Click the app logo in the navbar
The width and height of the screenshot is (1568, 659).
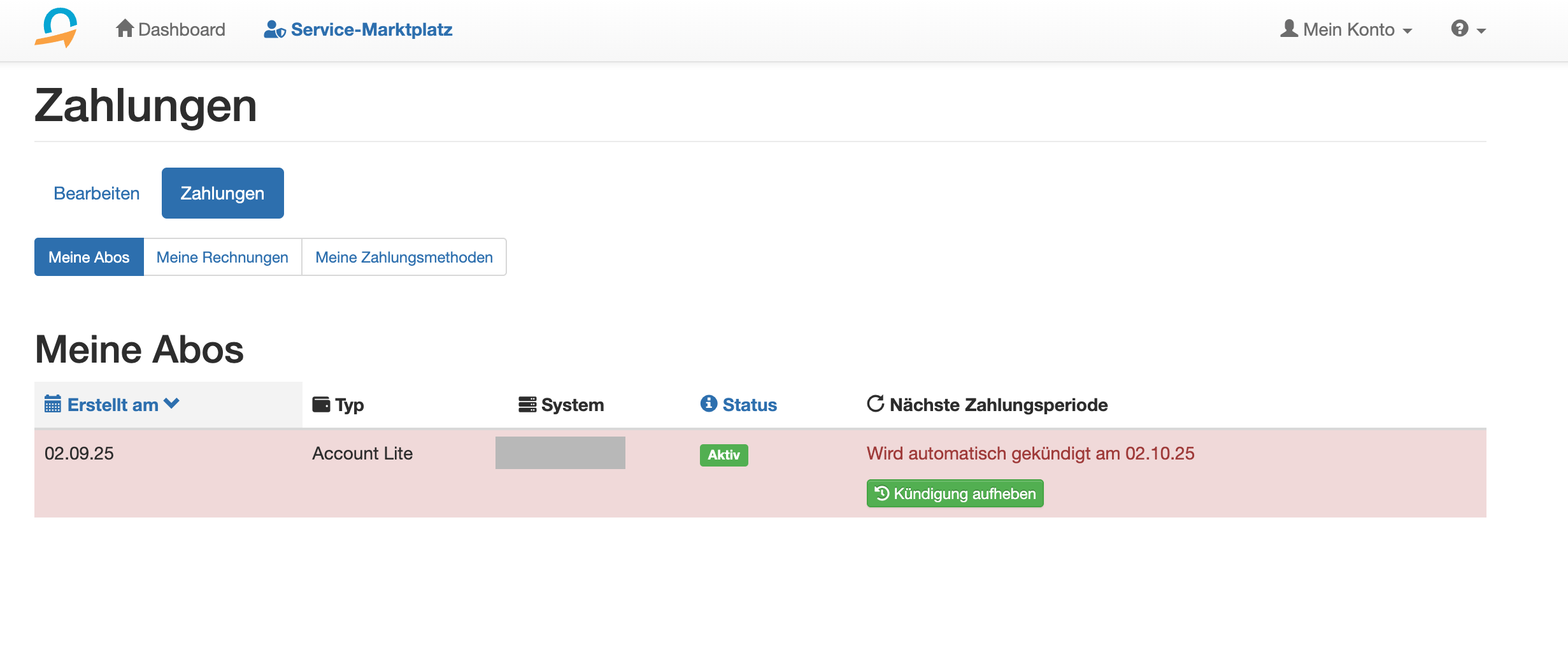56,29
